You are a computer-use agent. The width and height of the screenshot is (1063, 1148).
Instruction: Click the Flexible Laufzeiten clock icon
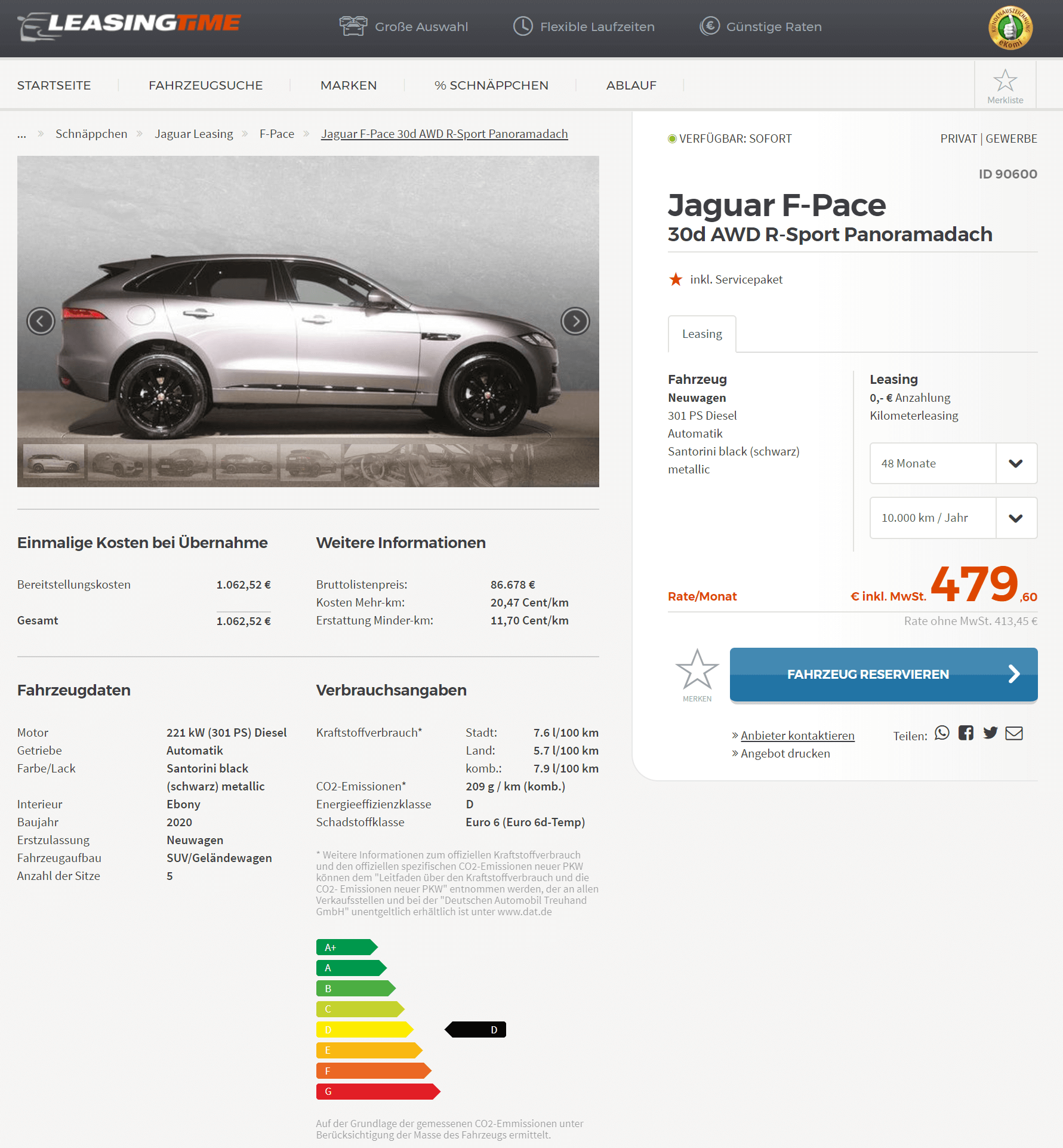pyautogui.click(x=523, y=26)
